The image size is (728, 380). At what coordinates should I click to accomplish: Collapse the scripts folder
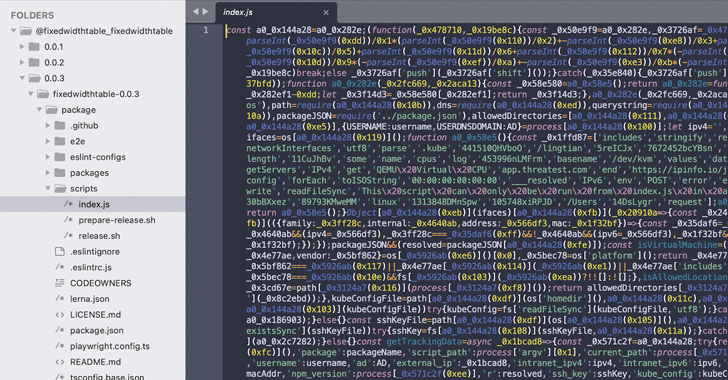(x=48, y=188)
